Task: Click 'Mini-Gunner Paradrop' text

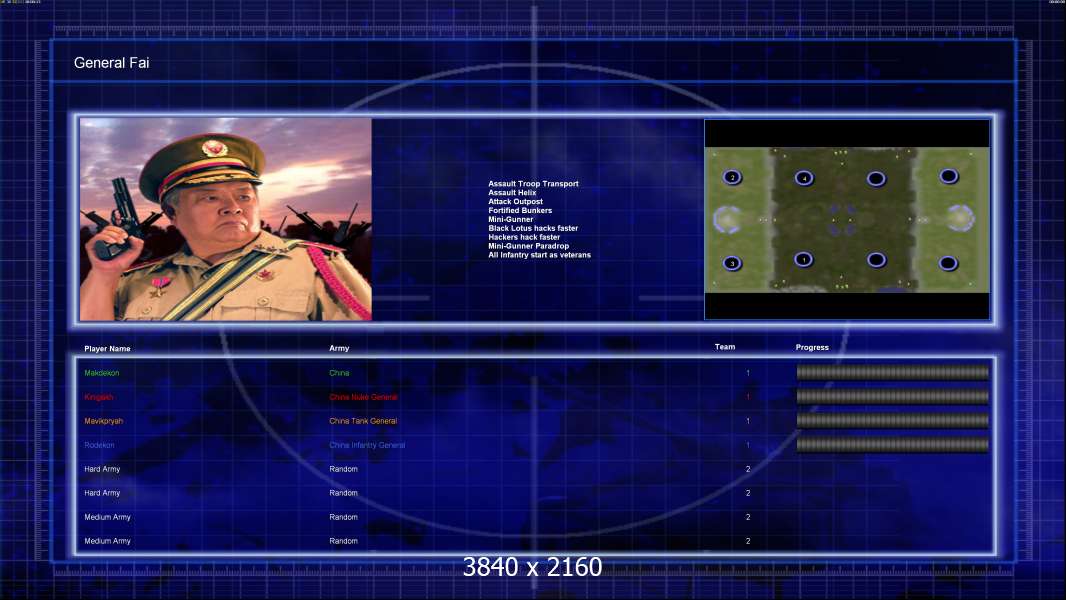Action: [x=528, y=245]
